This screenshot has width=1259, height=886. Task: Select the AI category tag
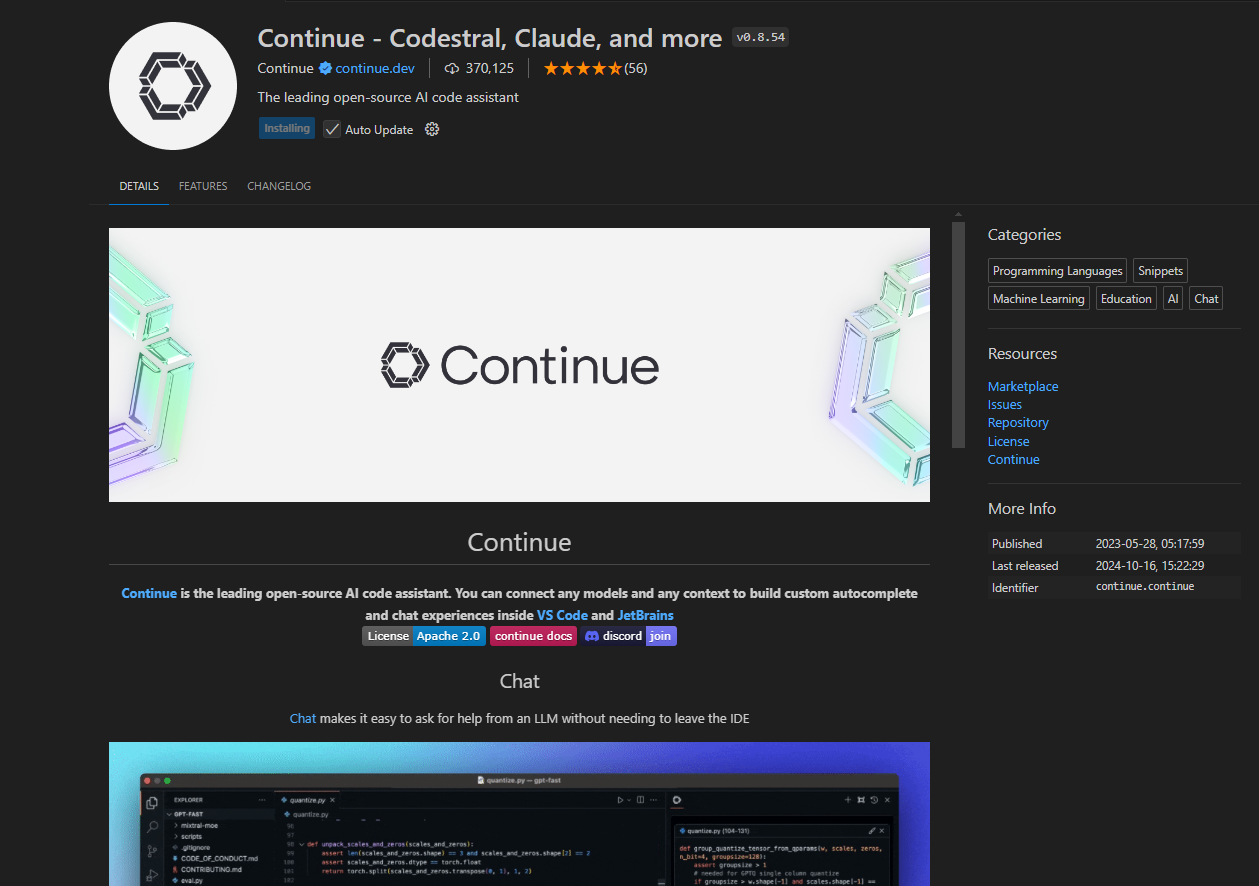coord(1173,299)
